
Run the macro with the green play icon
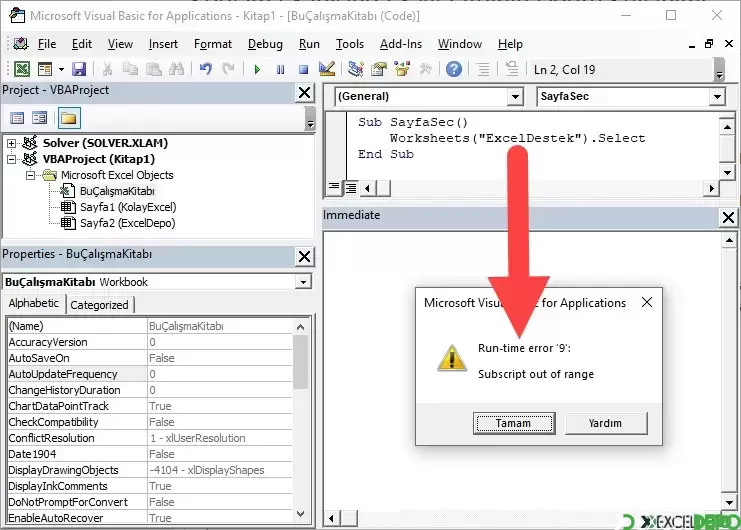point(257,70)
